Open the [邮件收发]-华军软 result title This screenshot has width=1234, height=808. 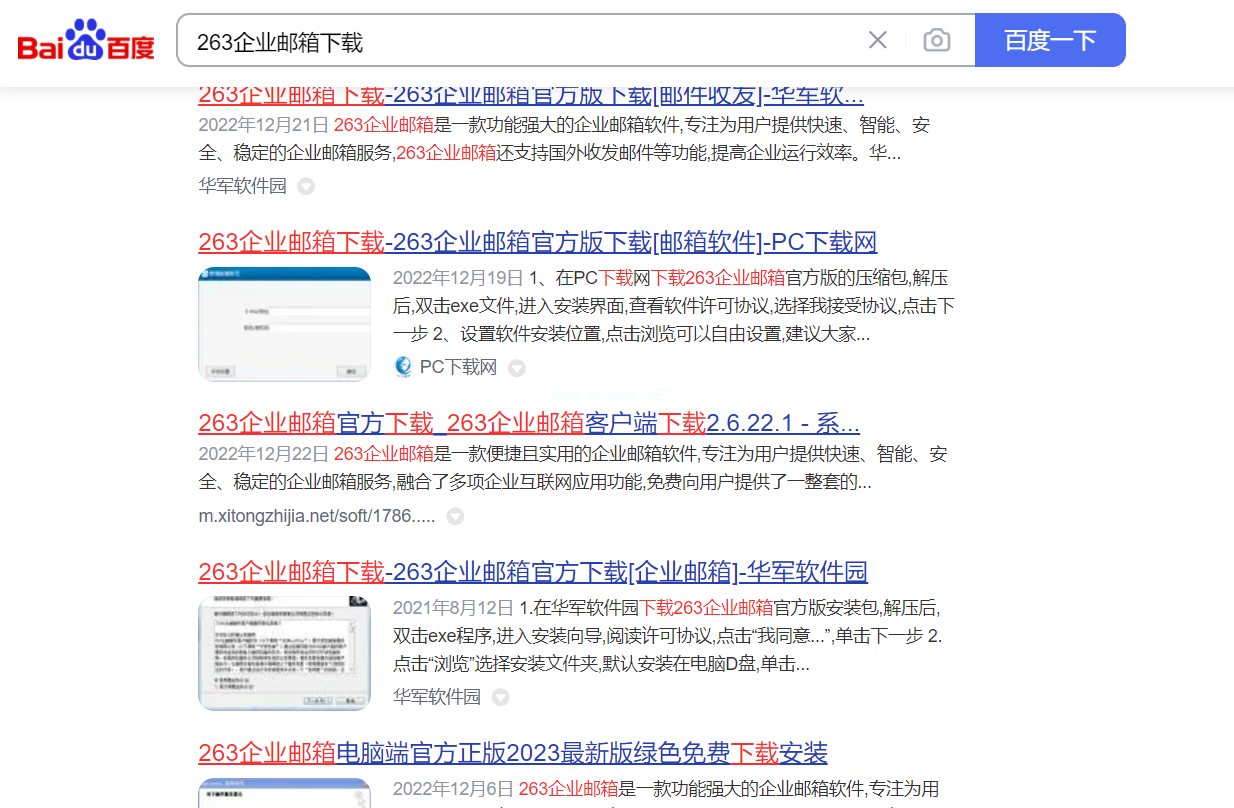pyautogui.click(x=530, y=96)
